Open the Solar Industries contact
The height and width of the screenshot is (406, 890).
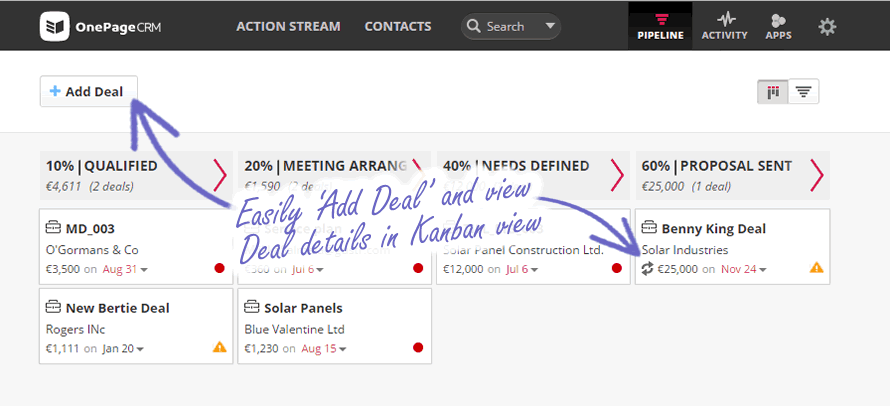pyautogui.click(x=685, y=250)
